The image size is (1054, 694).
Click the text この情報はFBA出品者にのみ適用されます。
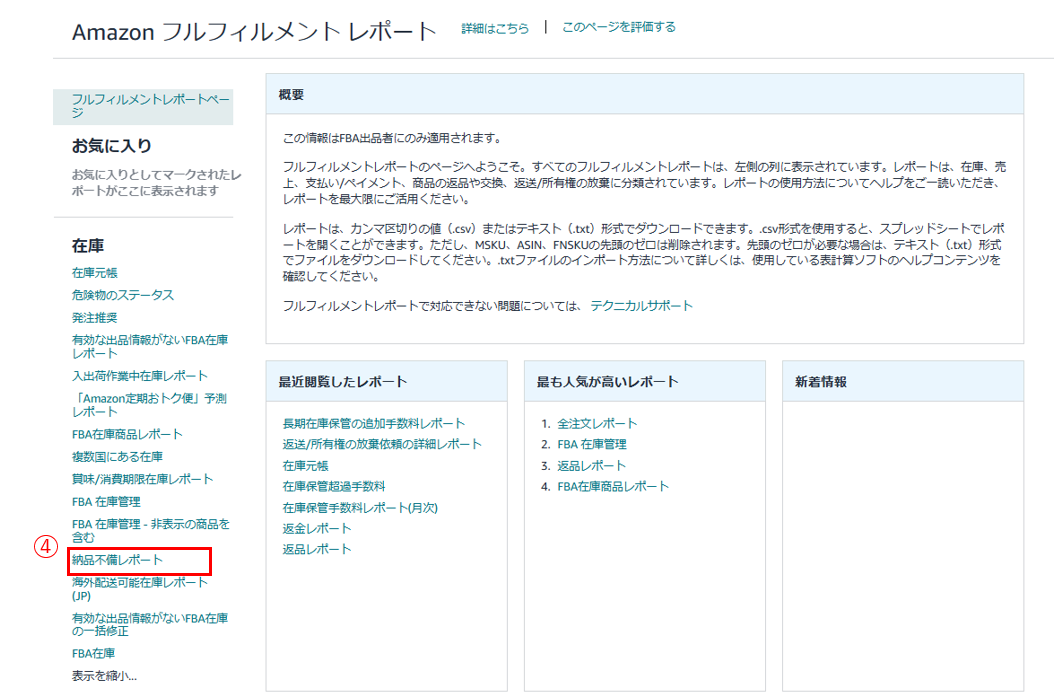393,139
